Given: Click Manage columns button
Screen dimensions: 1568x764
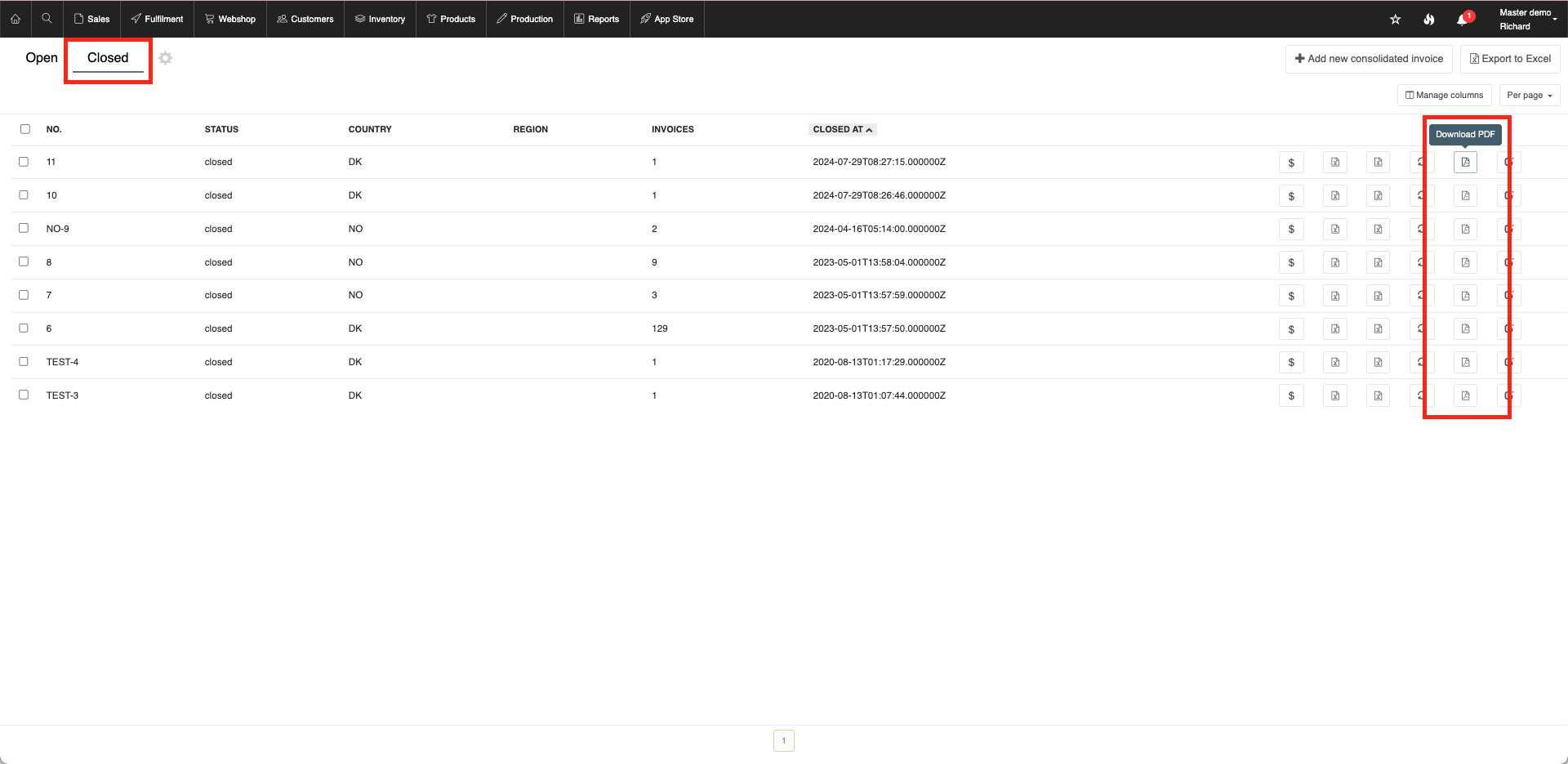Looking at the screenshot, I should tap(1444, 96).
